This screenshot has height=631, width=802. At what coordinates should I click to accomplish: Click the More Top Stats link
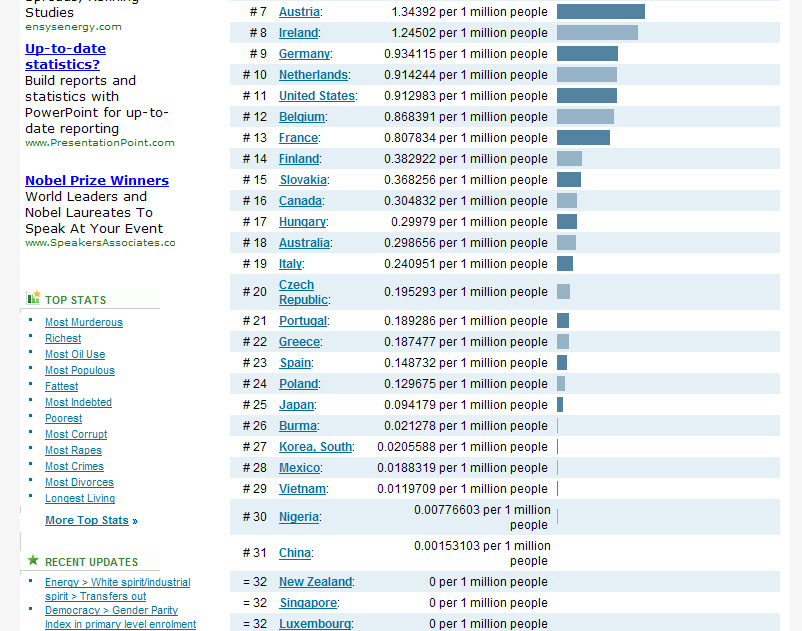click(x=87, y=520)
